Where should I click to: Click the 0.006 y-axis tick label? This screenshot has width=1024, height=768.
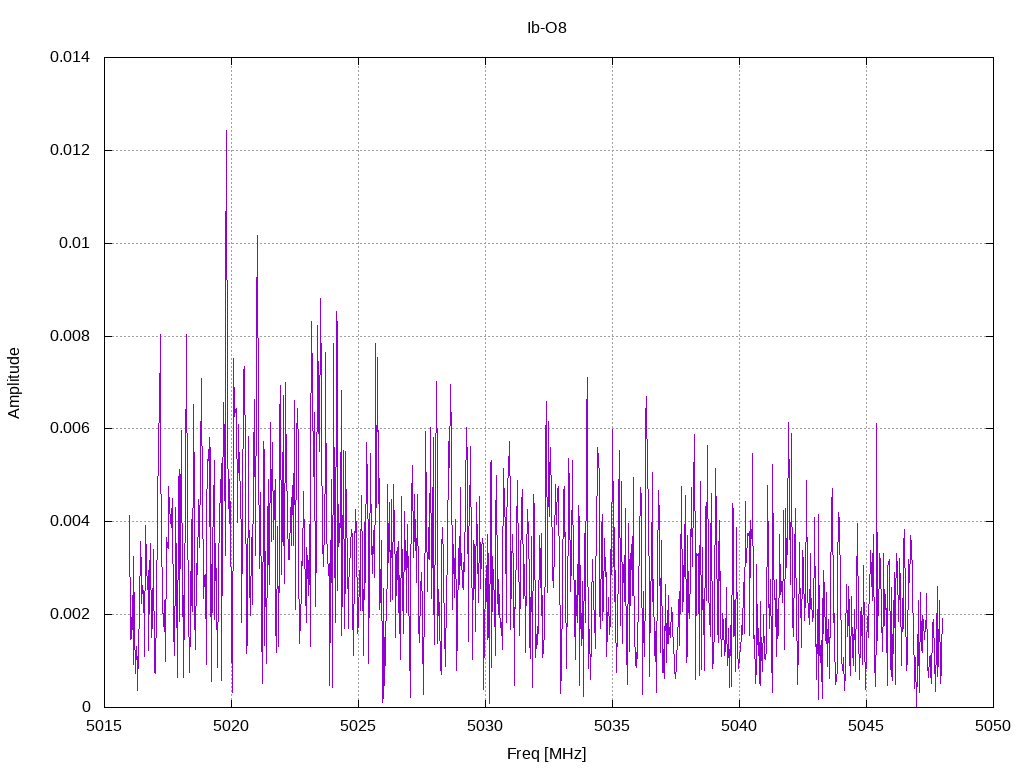point(70,428)
